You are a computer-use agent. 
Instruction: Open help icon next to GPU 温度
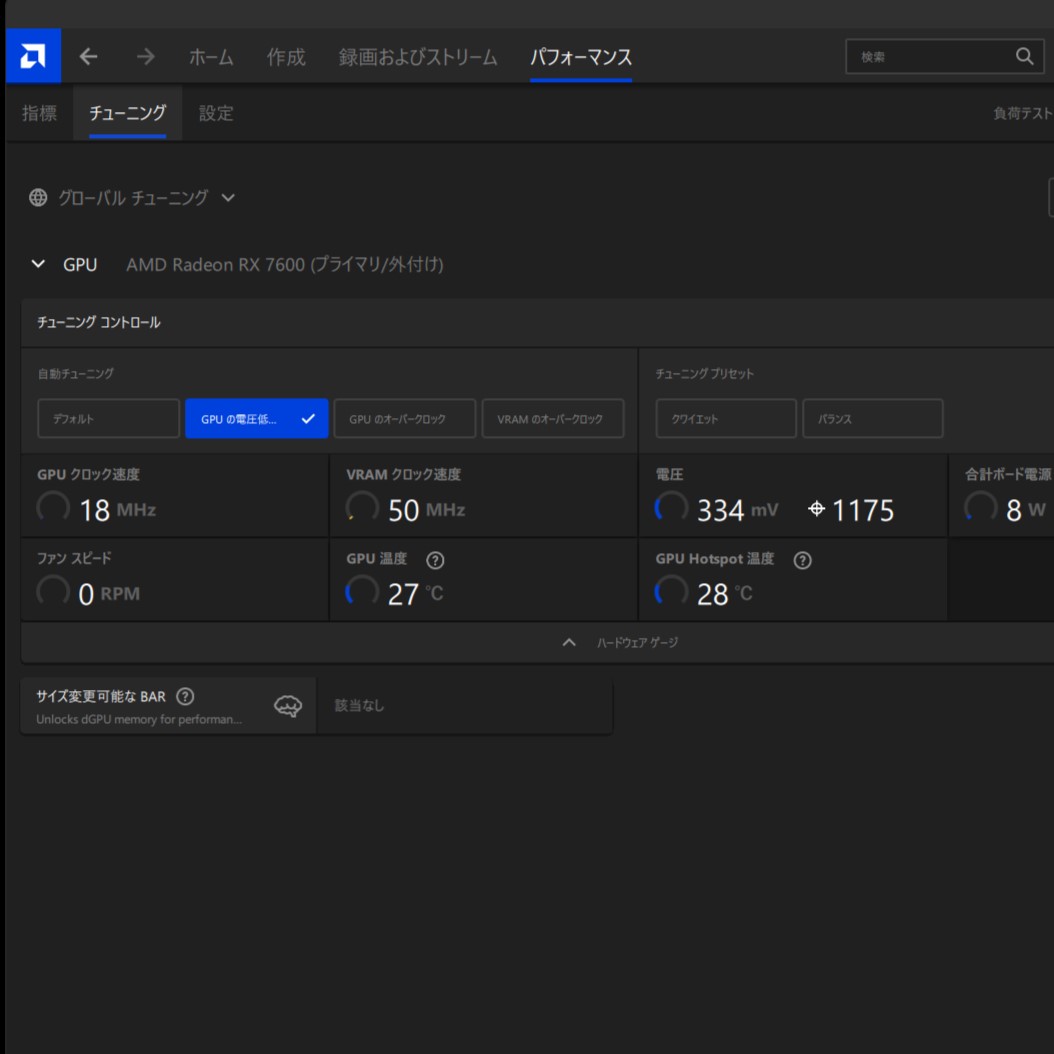[x=435, y=560]
